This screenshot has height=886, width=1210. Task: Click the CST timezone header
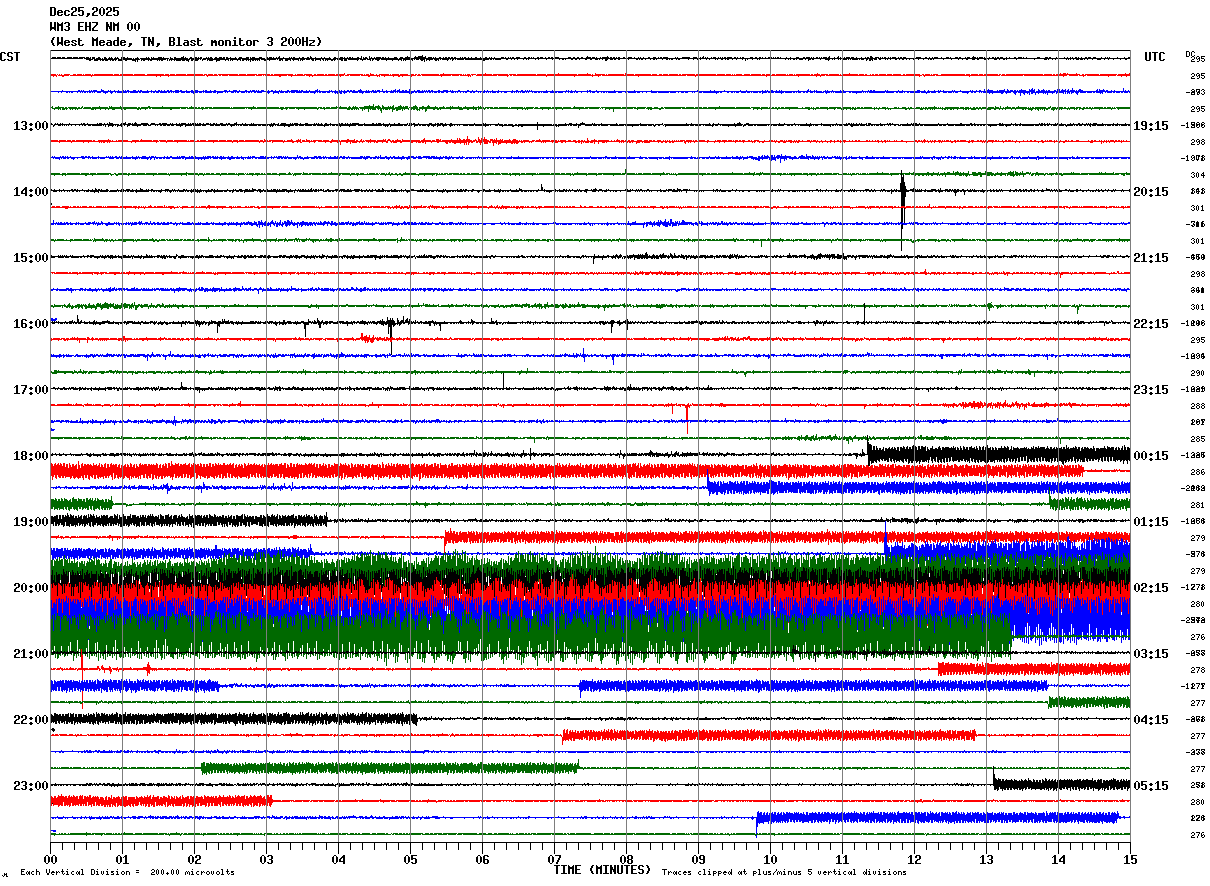coord(10,57)
